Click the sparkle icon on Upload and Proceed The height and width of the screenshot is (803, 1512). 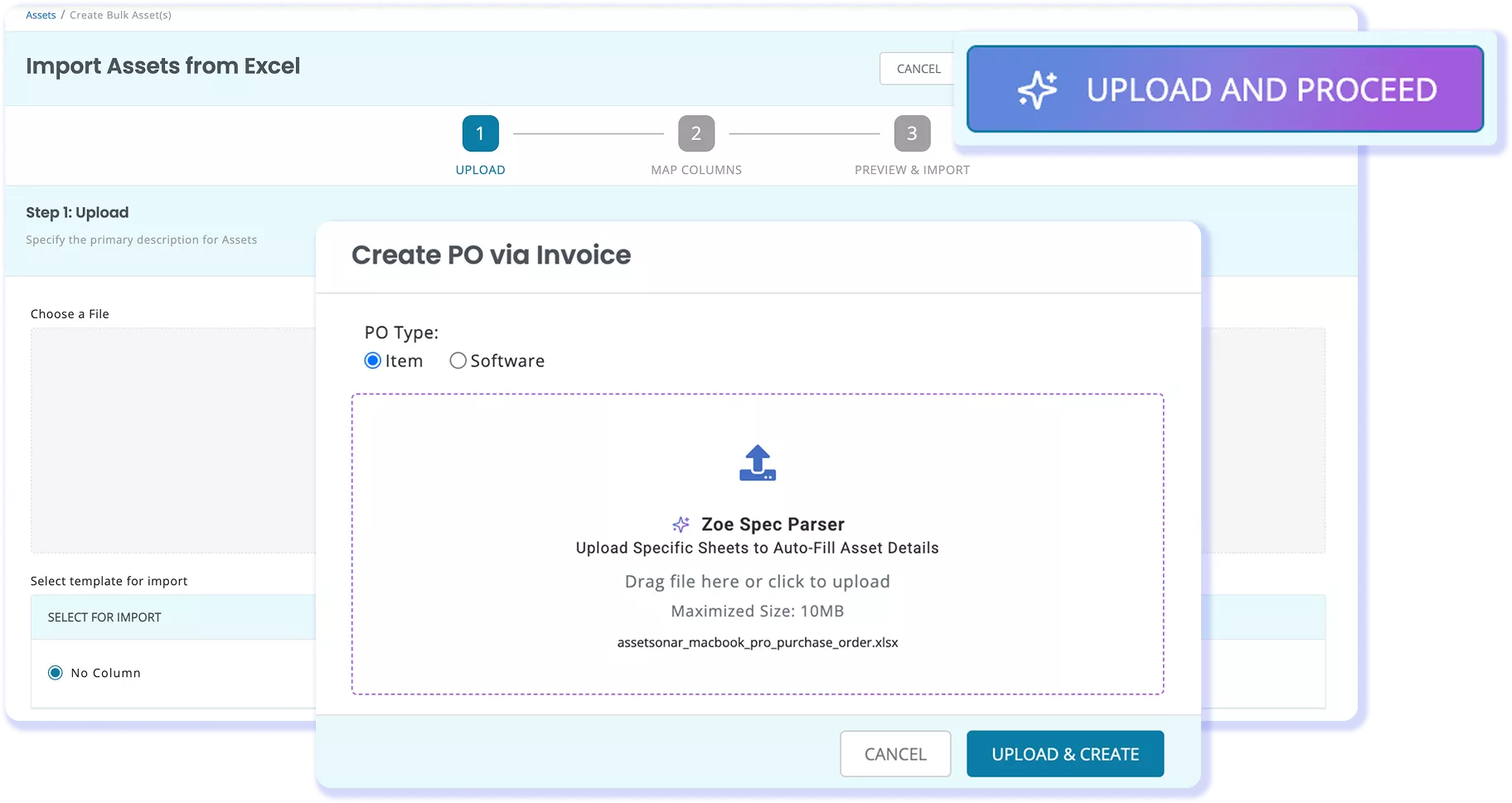pyautogui.click(x=1038, y=89)
